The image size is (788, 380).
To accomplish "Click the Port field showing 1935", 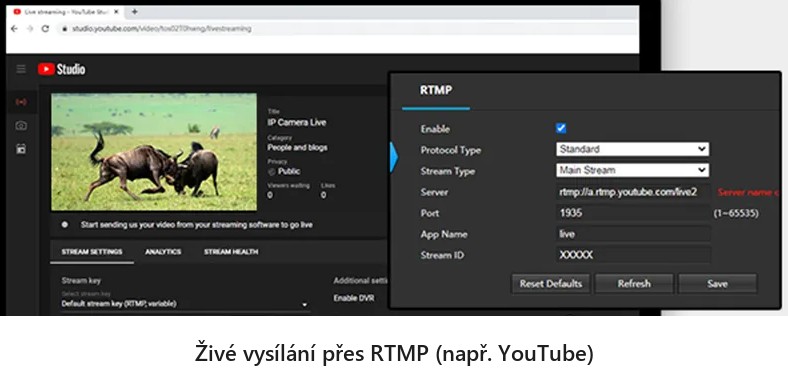I will (633, 213).
